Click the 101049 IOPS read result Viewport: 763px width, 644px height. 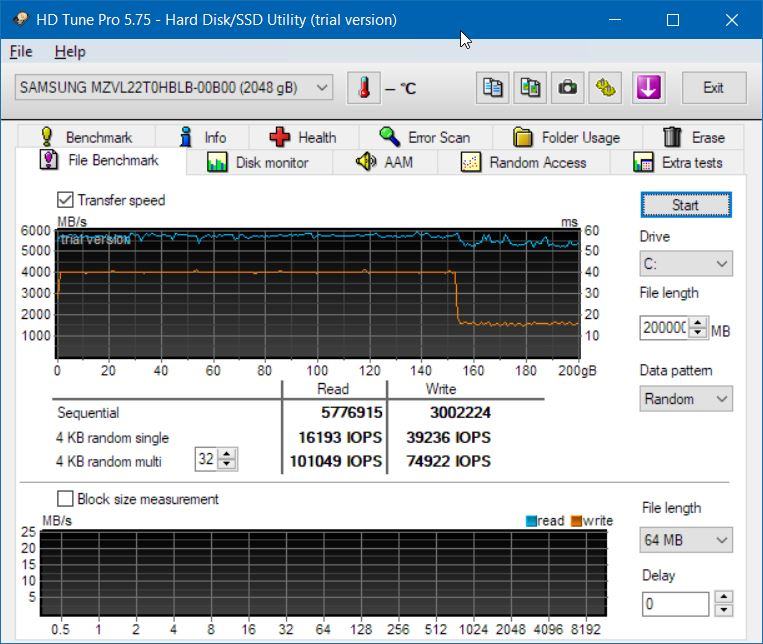pyautogui.click(x=336, y=461)
